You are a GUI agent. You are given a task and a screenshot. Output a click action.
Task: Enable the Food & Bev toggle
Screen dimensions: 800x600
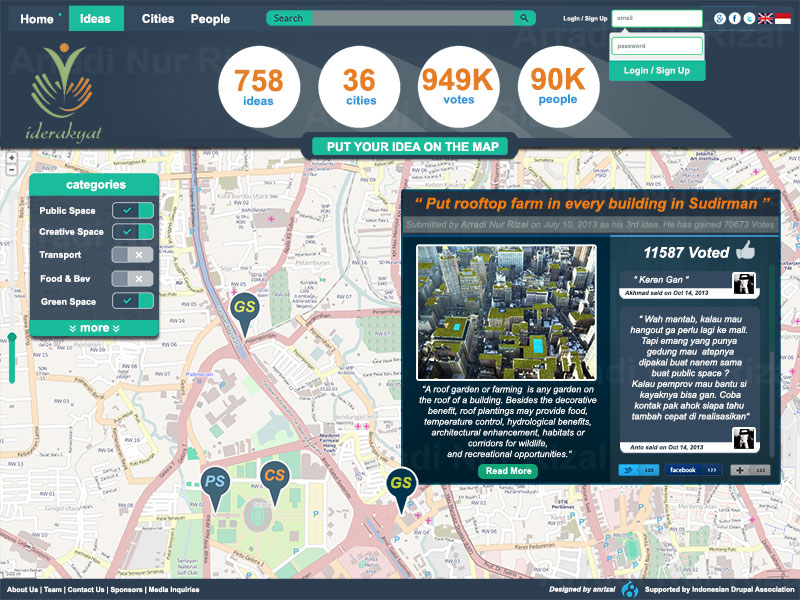coord(133,279)
